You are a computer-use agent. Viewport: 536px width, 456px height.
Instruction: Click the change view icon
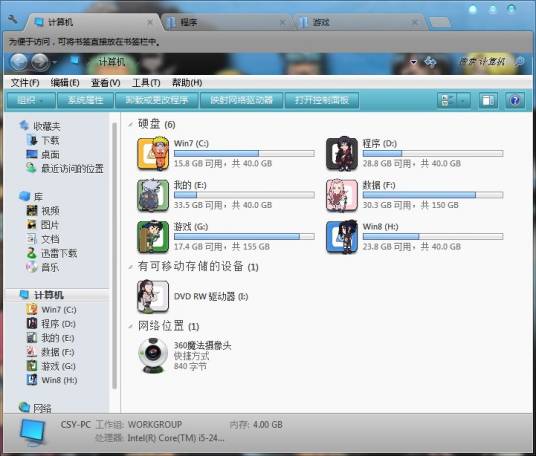point(448,100)
